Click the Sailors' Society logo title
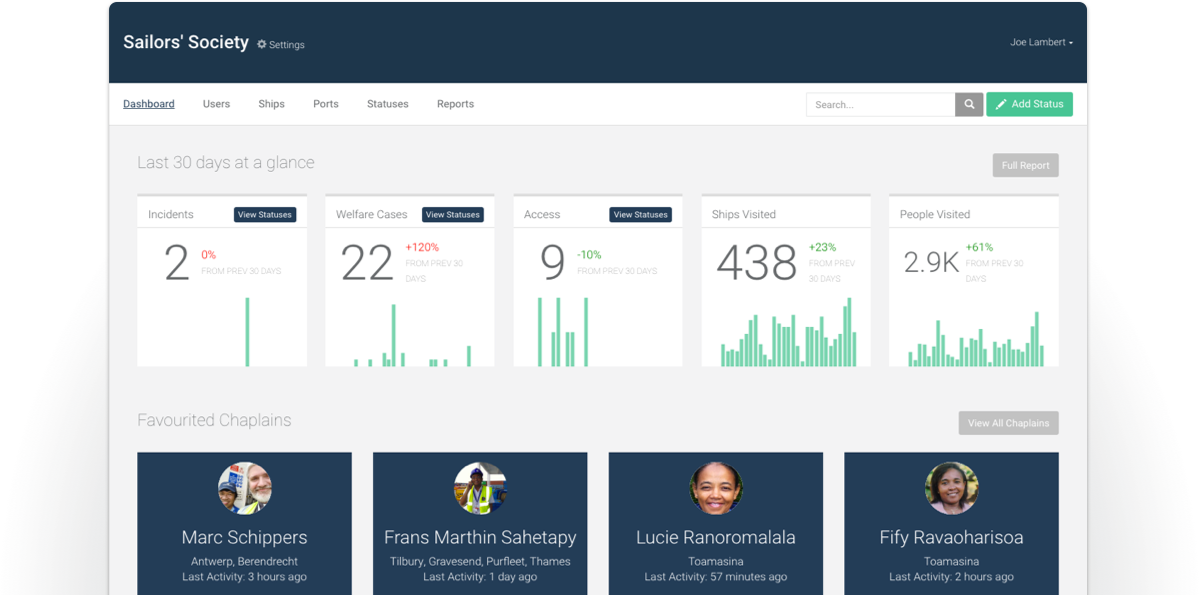This screenshot has height=595, width=1199. coord(186,42)
